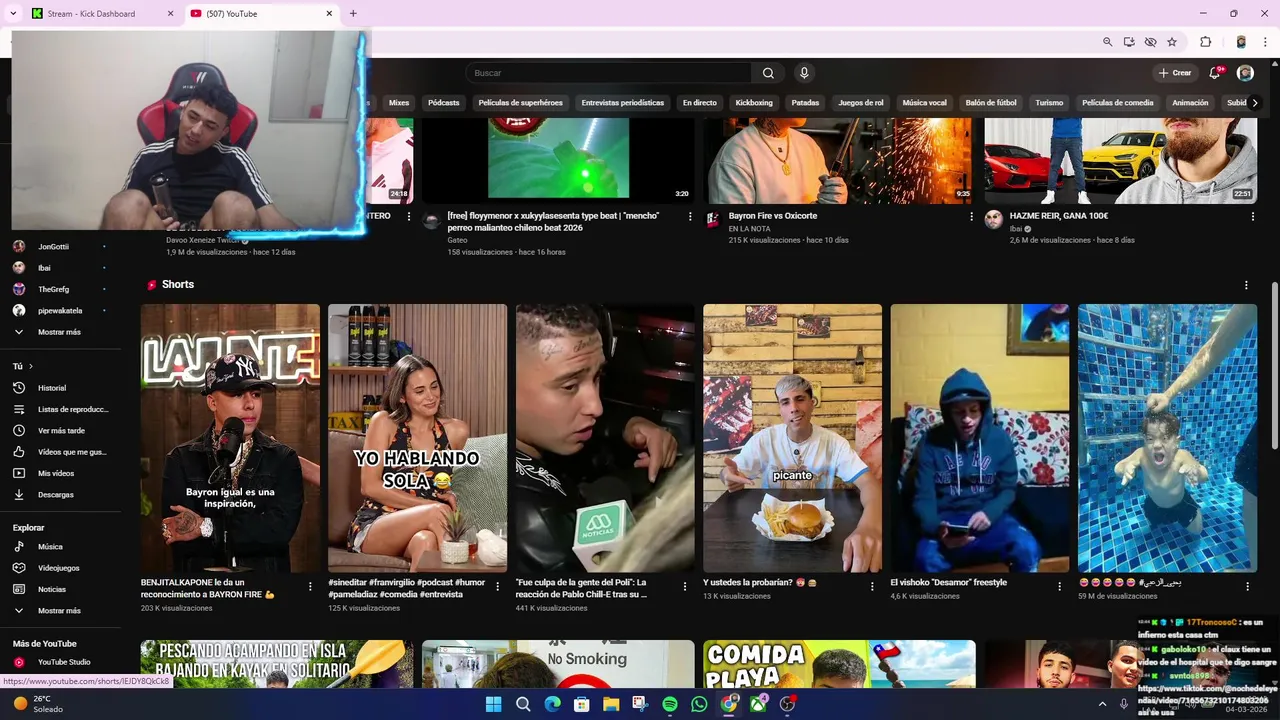The width and height of the screenshot is (1280, 720).
Task: Bookmark this page with star icon
Action: (x=1172, y=42)
